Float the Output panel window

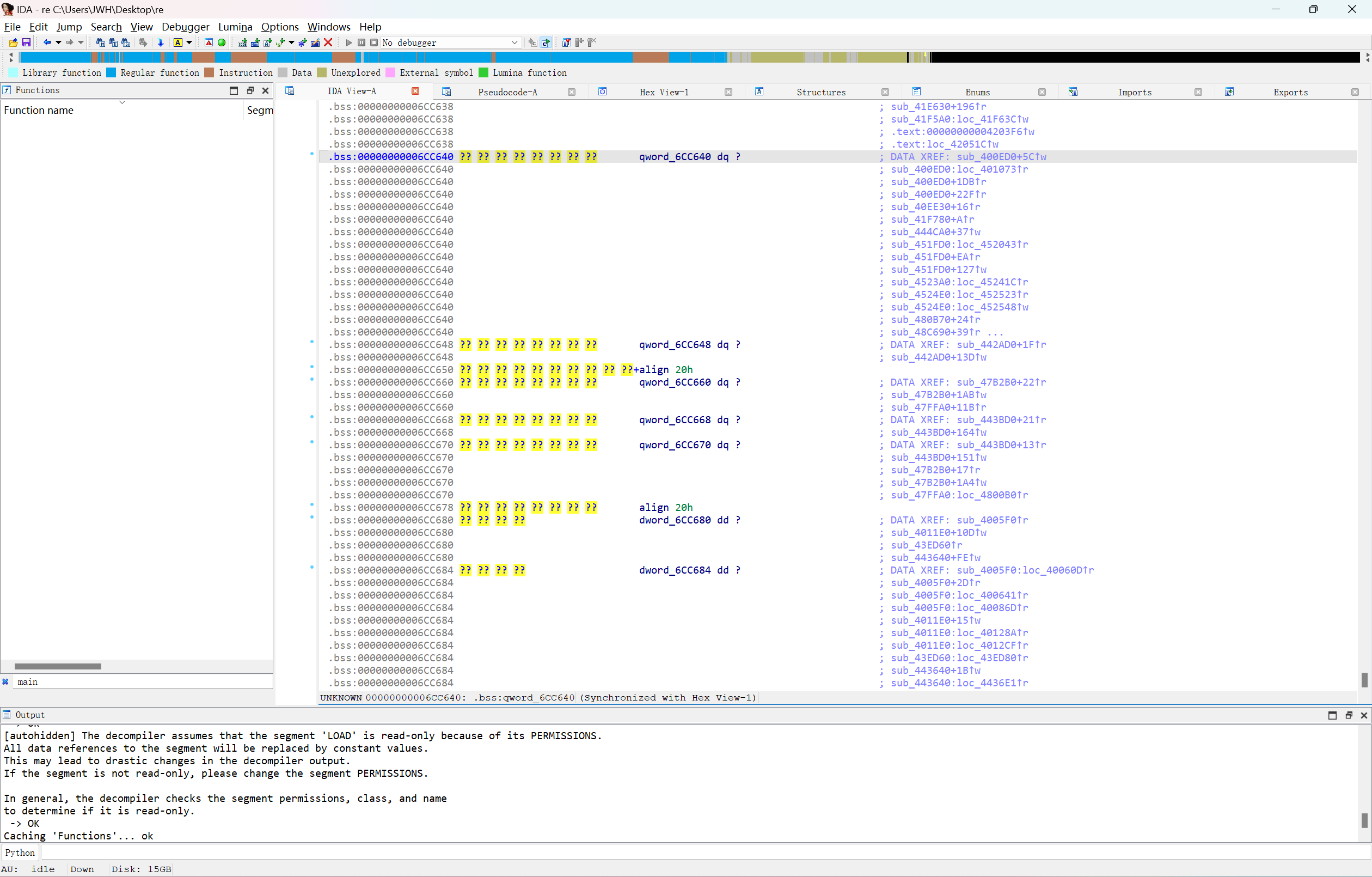pos(1349,716)
